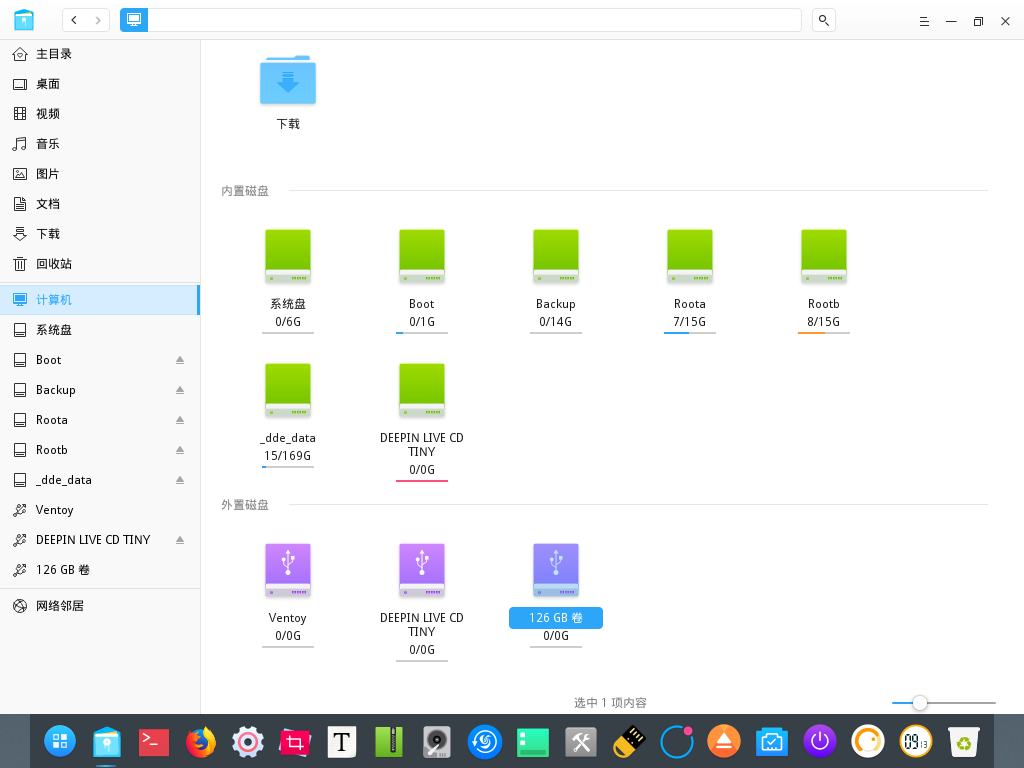The width and height of the screenshot is (1024, 768).
Task: Select the Rootb disk icon
Action: click(x=824, y=256)
